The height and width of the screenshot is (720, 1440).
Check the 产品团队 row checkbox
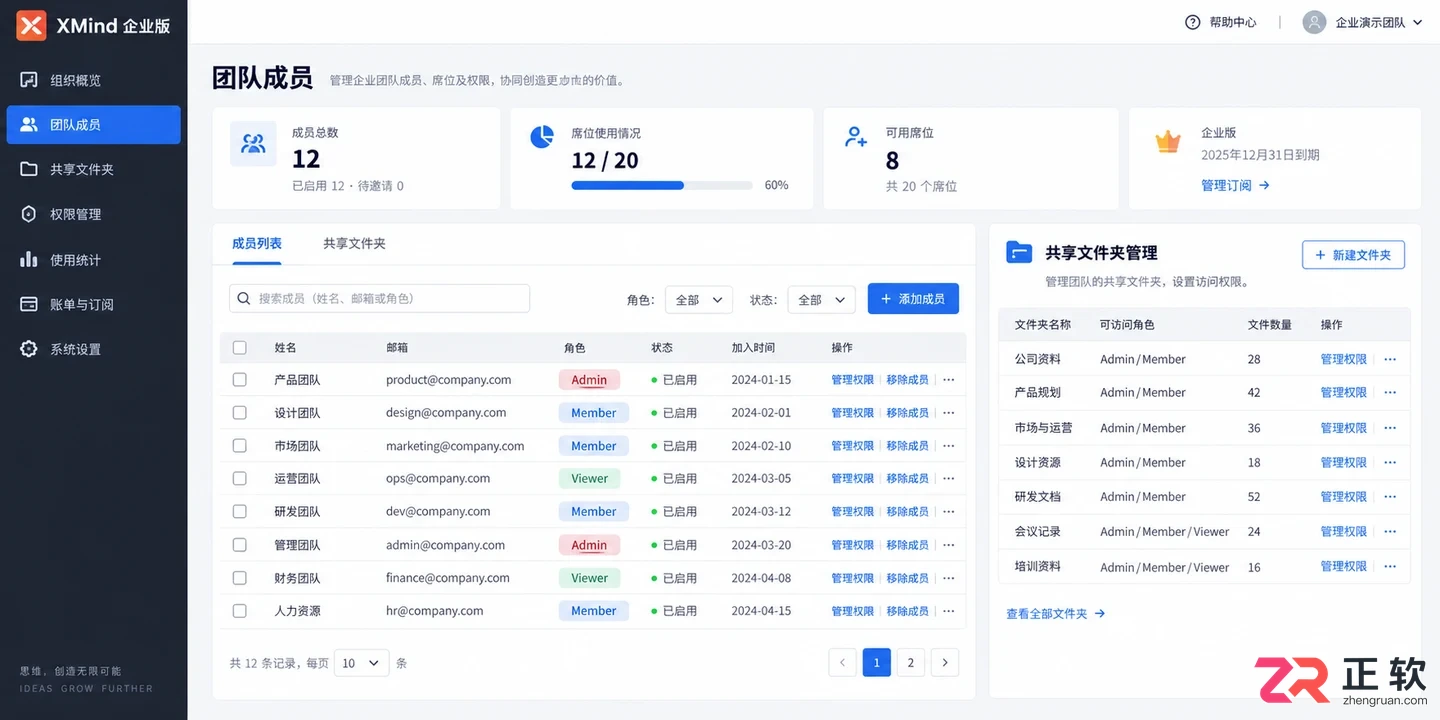click(x=240, y=380)
